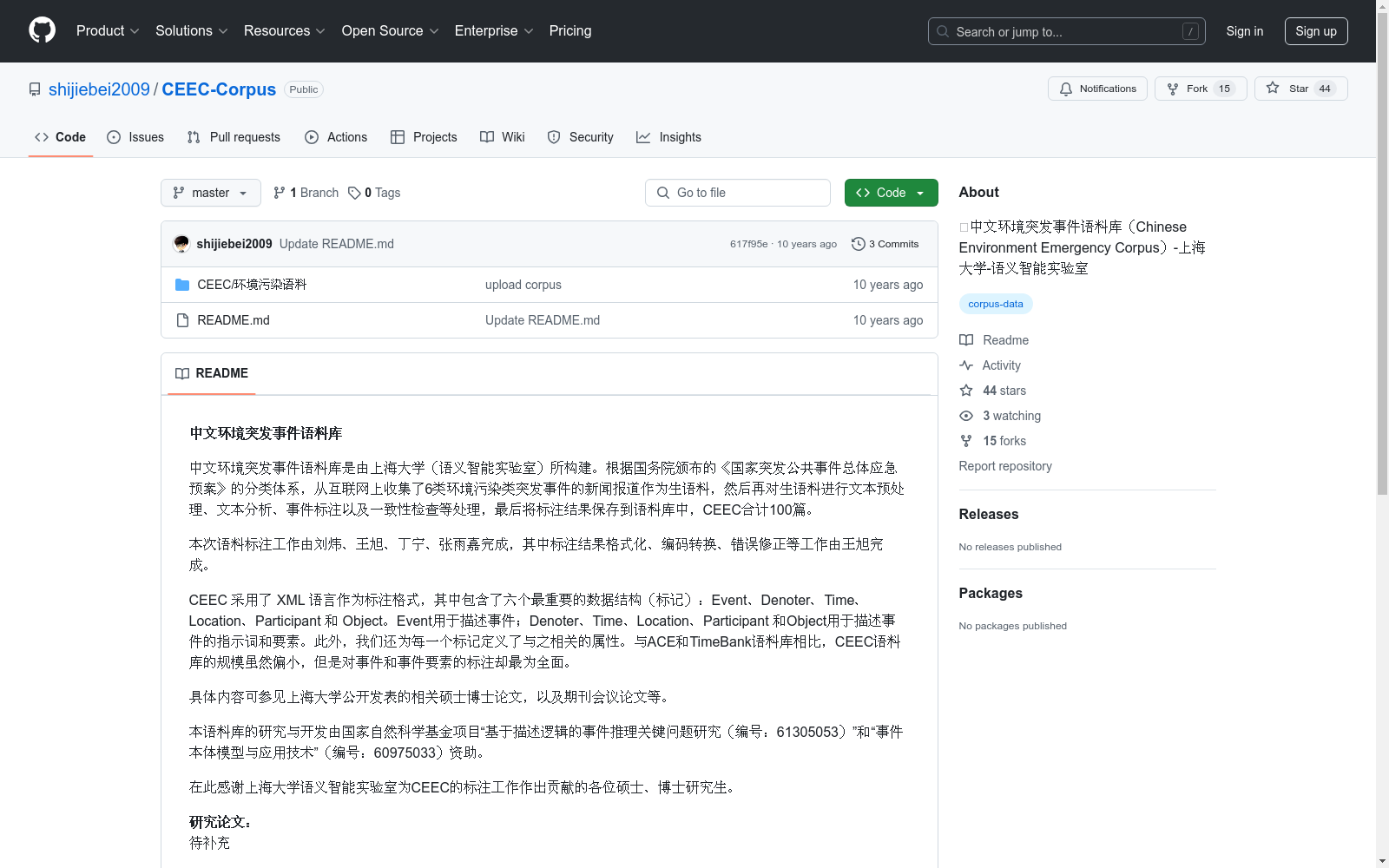The image size is (1389, 868).
Task: Click the fork icon beside 15 forks
Action: pos(966,441)
